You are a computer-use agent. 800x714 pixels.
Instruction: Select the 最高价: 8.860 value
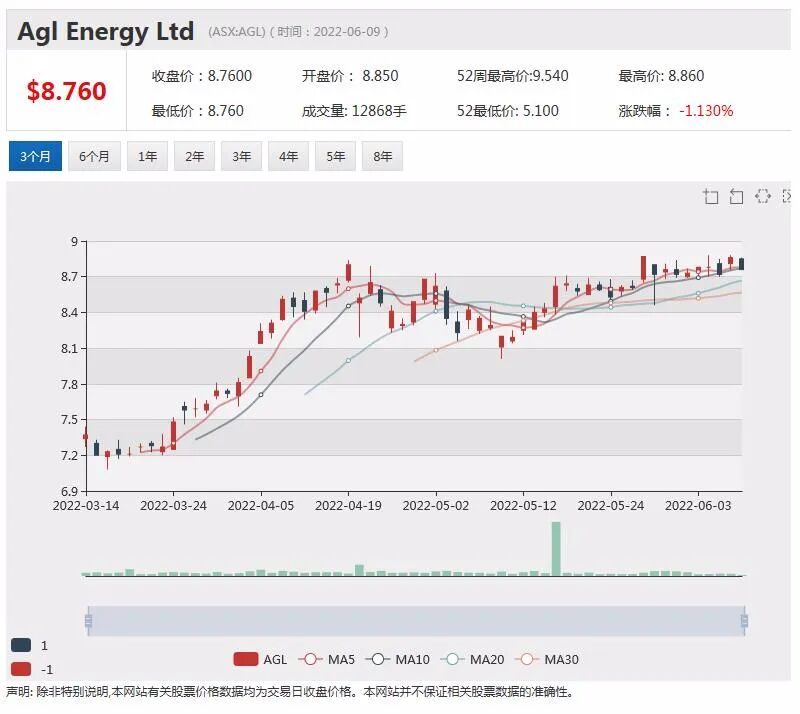click(x=661, y=76)
